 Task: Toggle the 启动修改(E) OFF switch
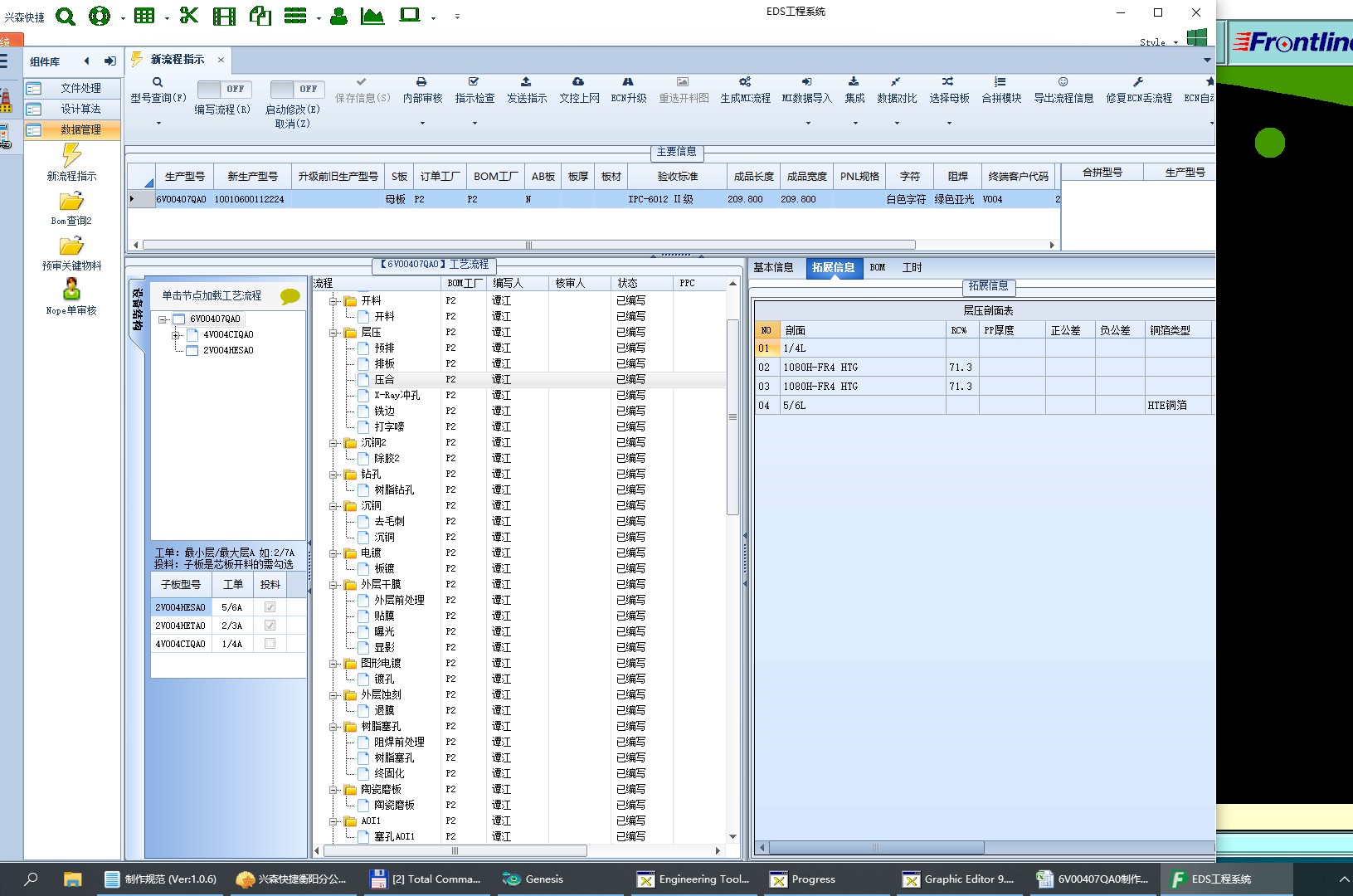(296, 89)
